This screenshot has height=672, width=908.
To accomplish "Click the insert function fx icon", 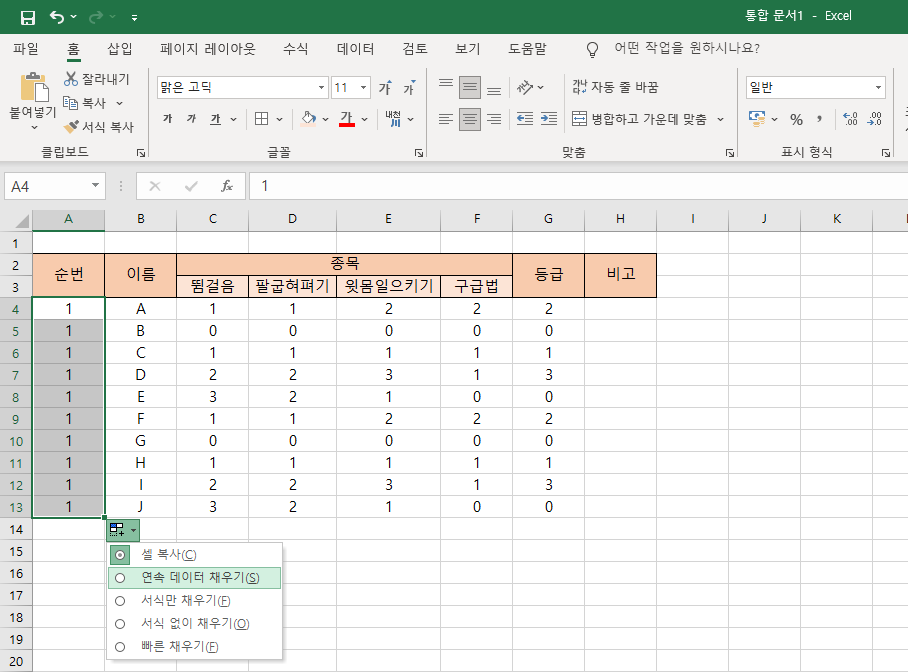I will [227, 186].
